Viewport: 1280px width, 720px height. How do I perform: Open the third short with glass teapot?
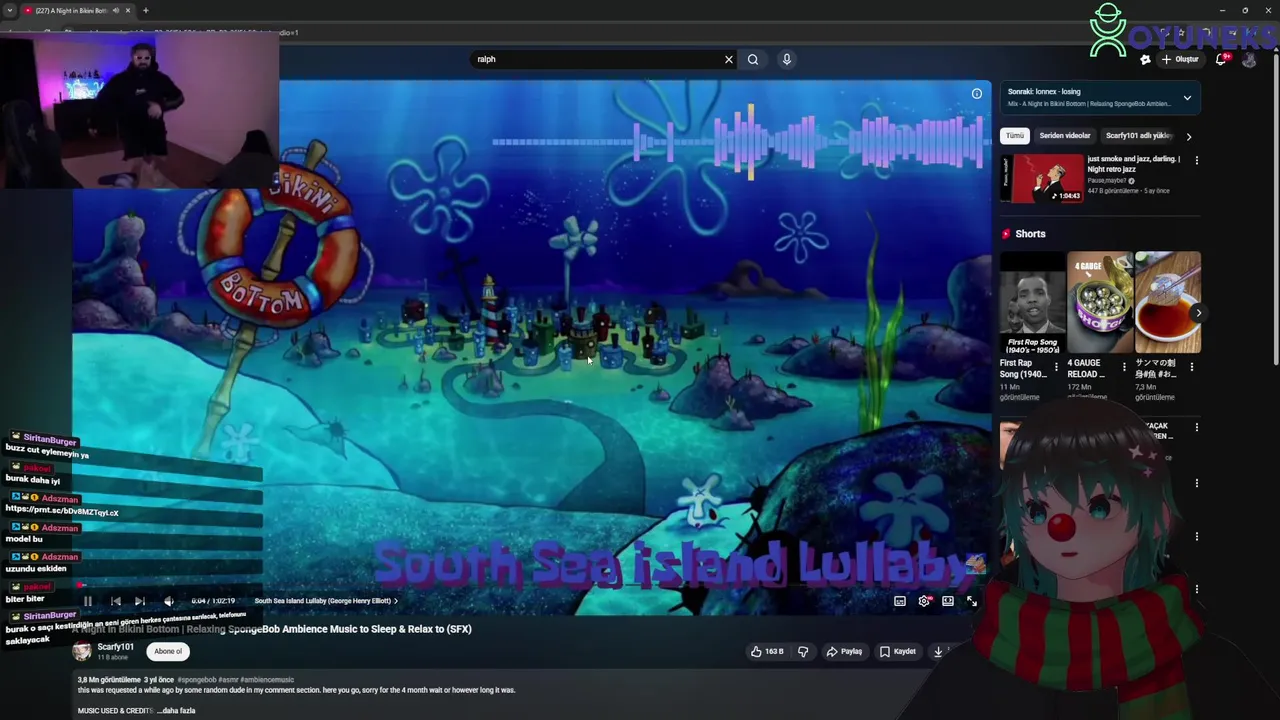pyautogui.click(x=1168, y=303)
